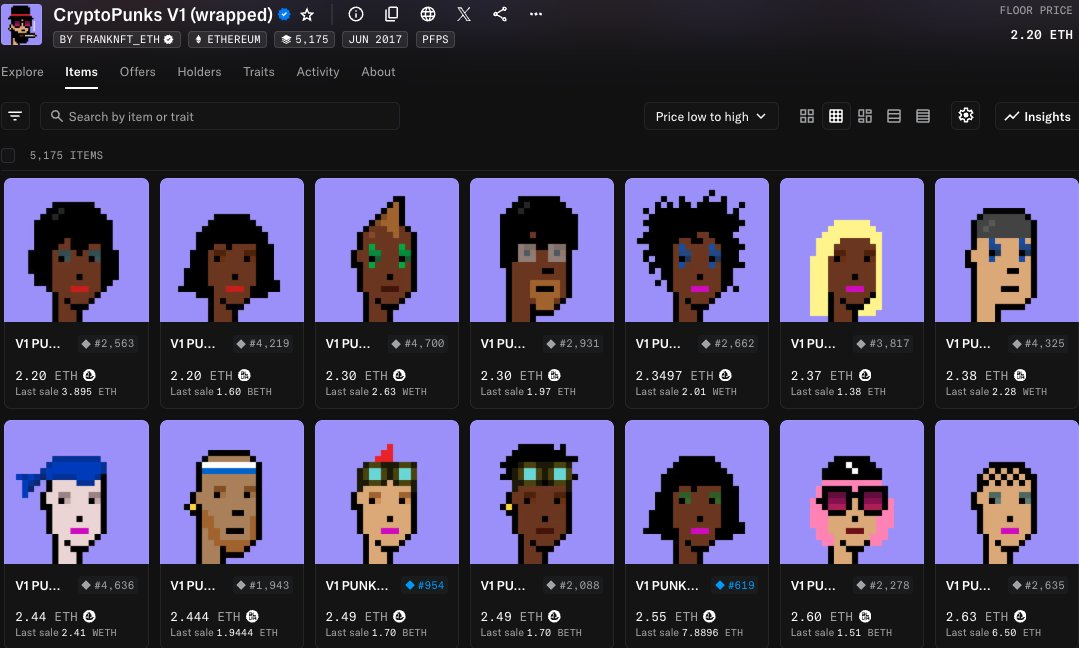
Task: Share the CryptoPunks V1 collection
Action: tap(499, 14)
